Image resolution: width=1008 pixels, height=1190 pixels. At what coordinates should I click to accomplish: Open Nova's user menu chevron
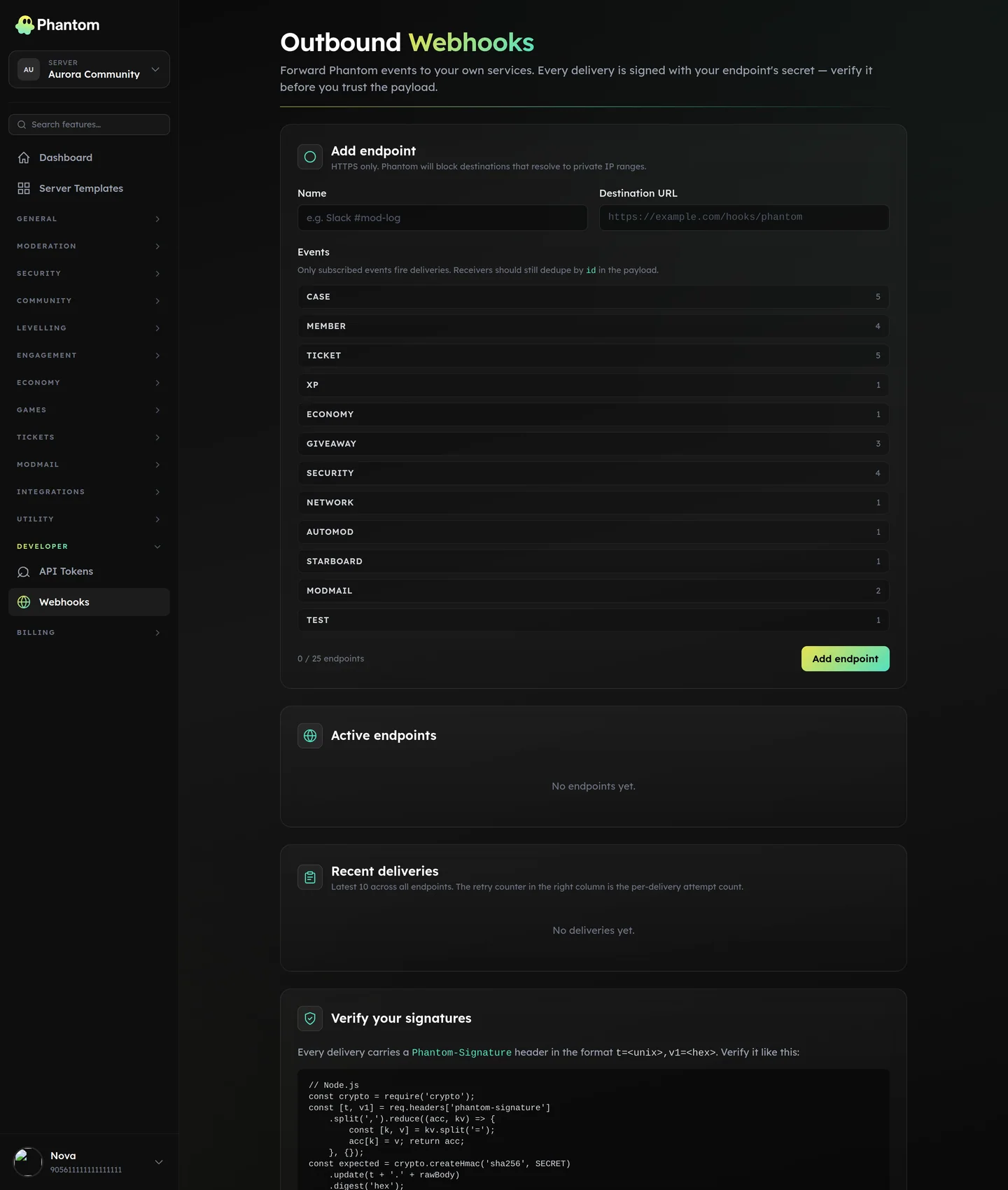tap(159, 1162)
